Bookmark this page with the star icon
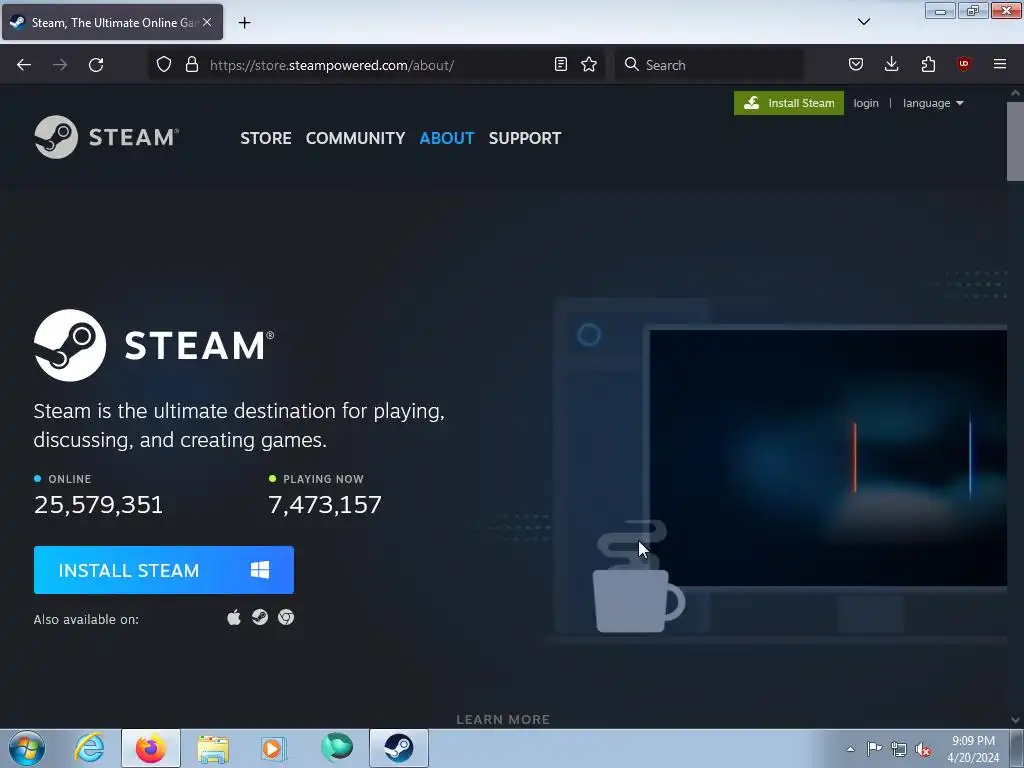 coord(589,64)
